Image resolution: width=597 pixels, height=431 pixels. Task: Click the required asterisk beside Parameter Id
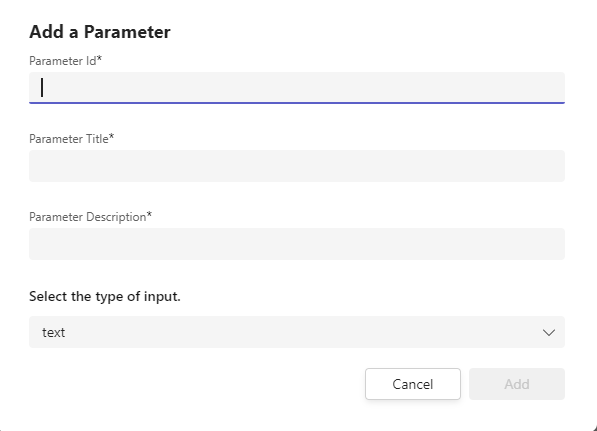99,59
